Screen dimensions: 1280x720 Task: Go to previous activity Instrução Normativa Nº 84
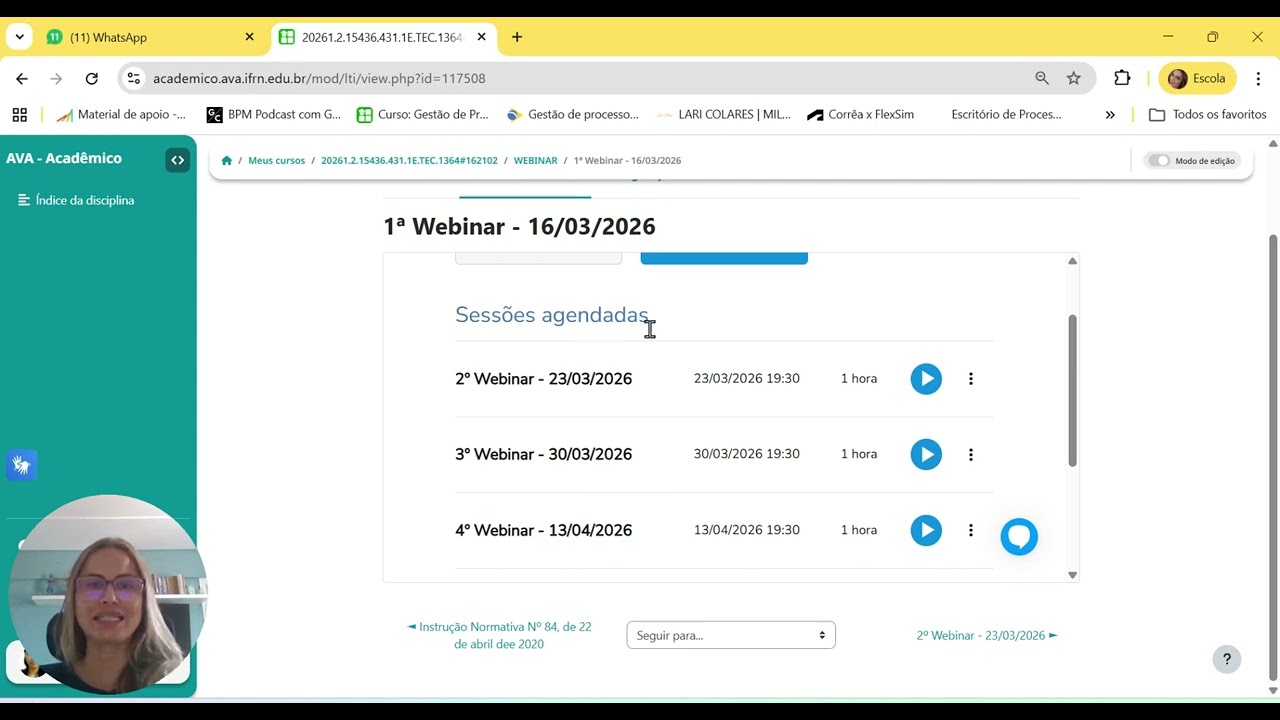tap(499, 635)
